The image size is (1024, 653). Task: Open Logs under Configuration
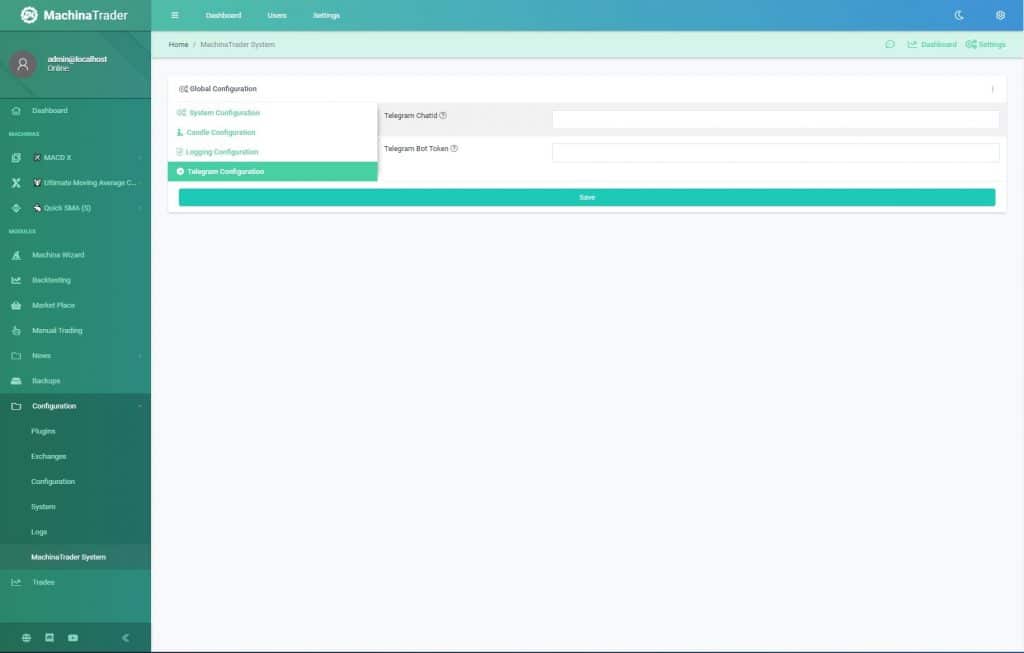(39, 532)
